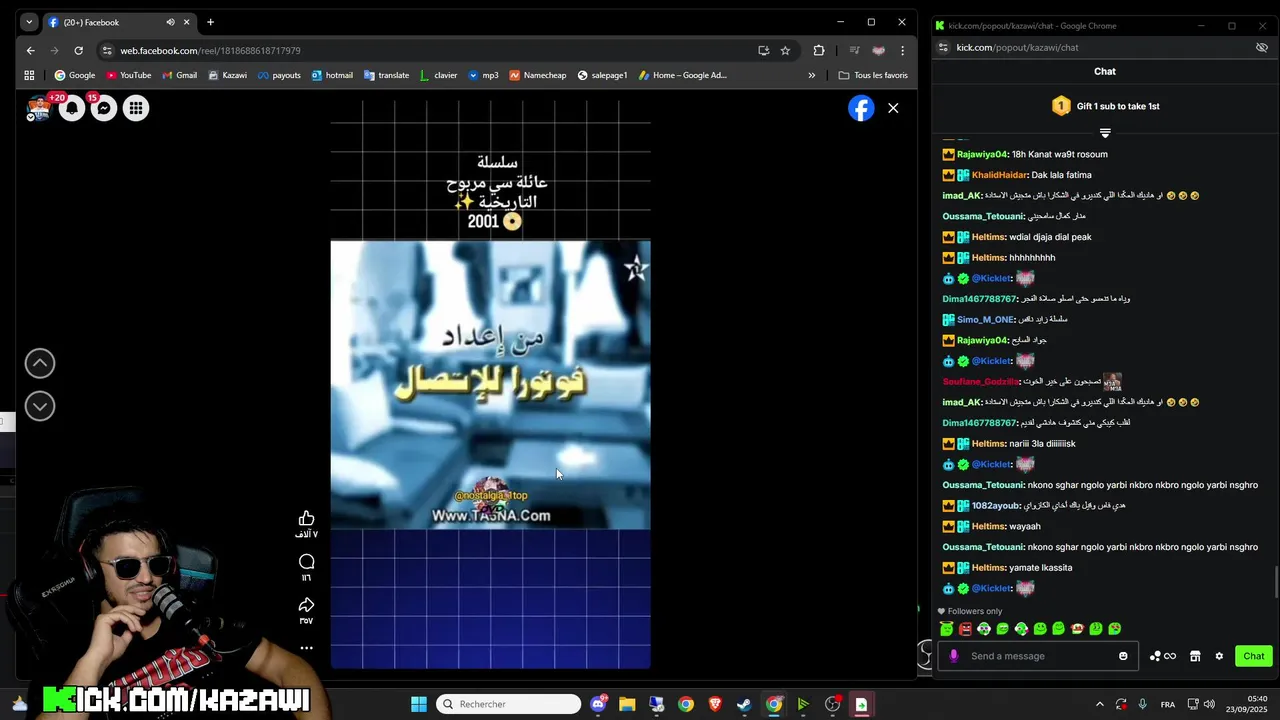This screenshot has height=720, width=1280.
Task: Click the first green halo emote
Action: [x=947, y=629]
